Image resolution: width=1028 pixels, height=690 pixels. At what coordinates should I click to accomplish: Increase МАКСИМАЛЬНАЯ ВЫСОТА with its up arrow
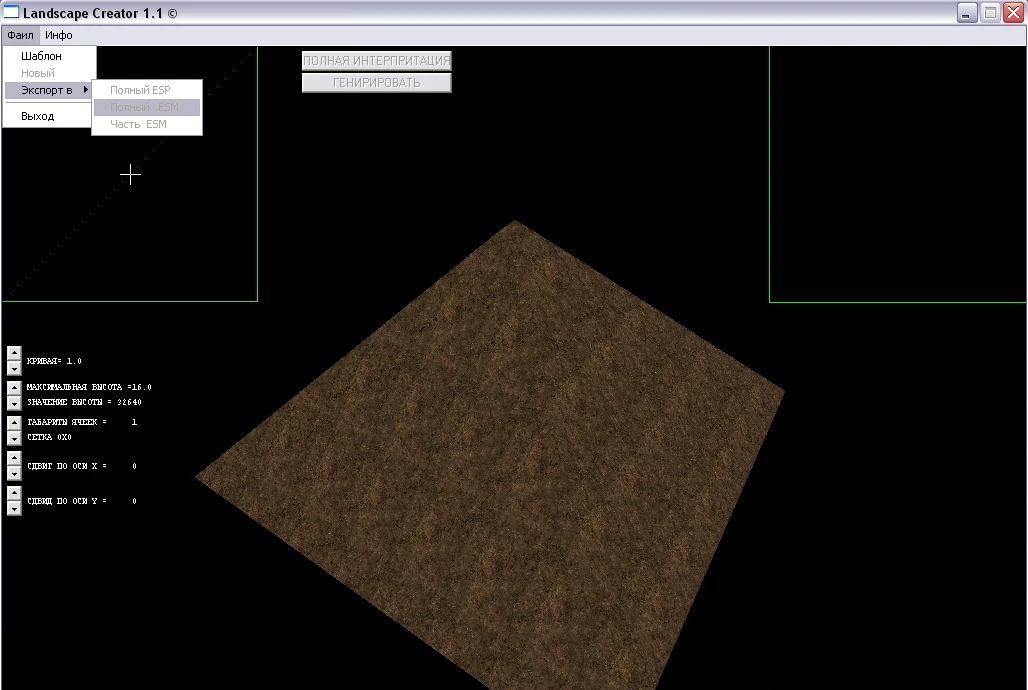coord(14,387)
